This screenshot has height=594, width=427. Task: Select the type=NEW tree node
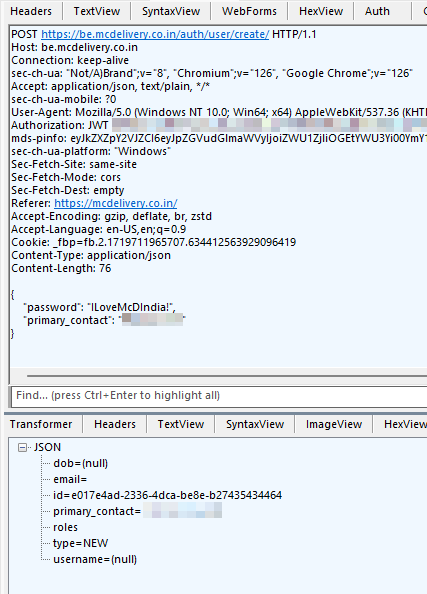tap(81, 543)
